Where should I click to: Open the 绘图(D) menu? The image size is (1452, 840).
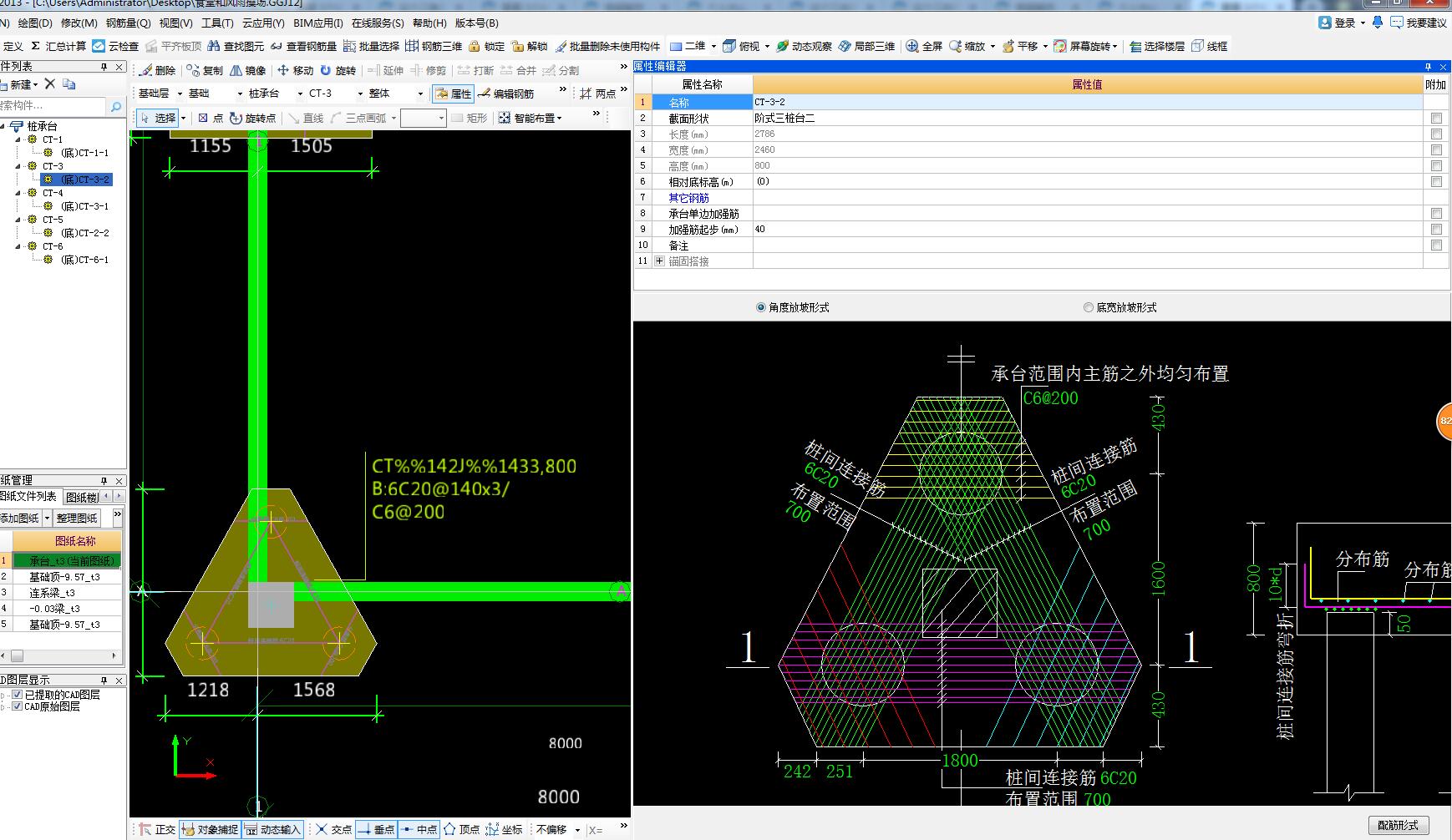click(x=34, y=23)
